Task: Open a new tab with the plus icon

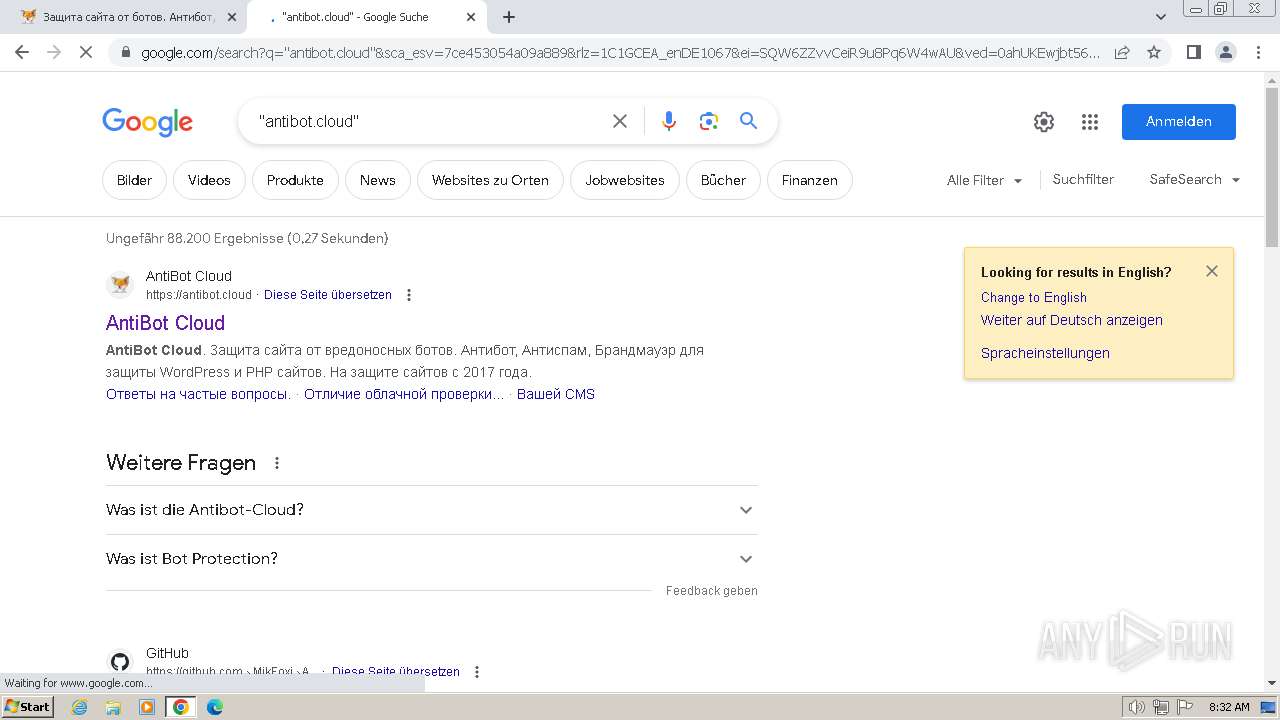Action: pyautogui.click(x=509, y=17)
